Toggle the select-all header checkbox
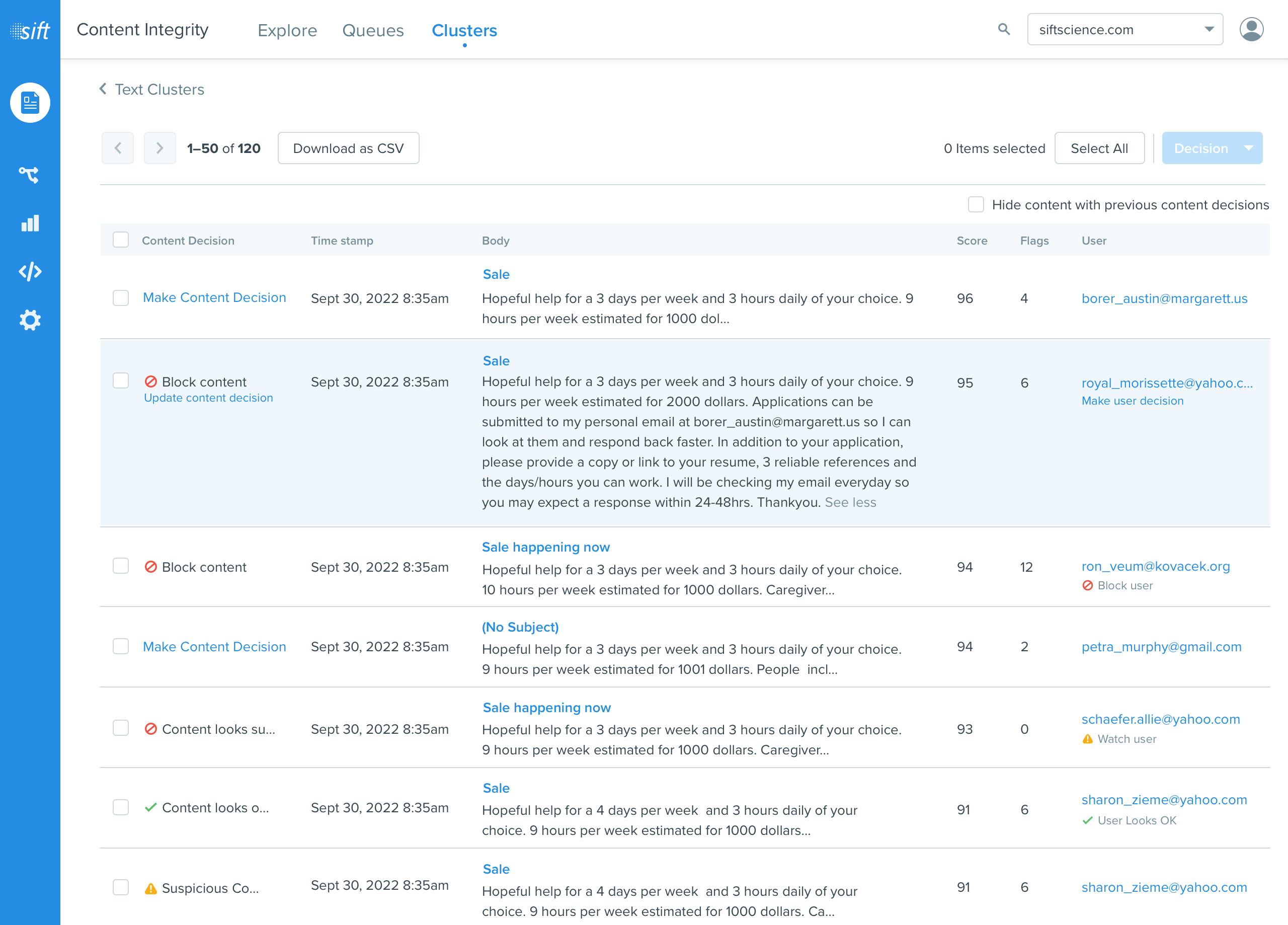The image size is (1288, 925). 120,240
